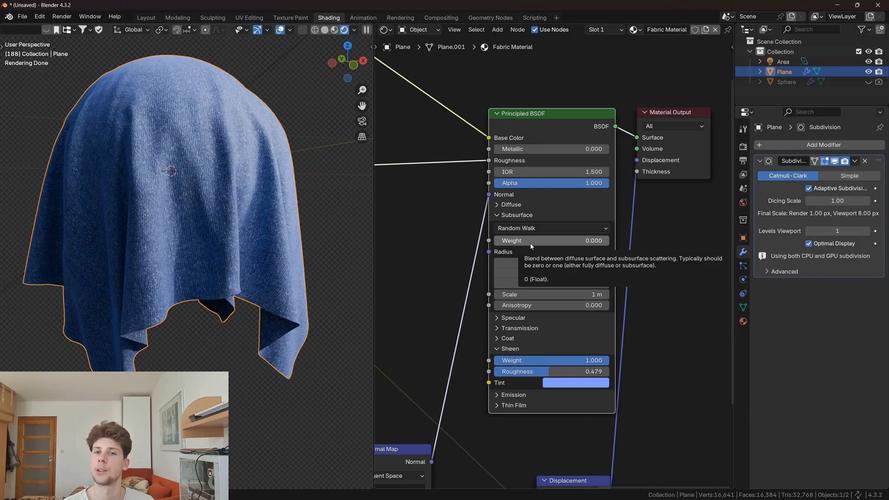Select wireframe shading mode icon

pos(315,29)
